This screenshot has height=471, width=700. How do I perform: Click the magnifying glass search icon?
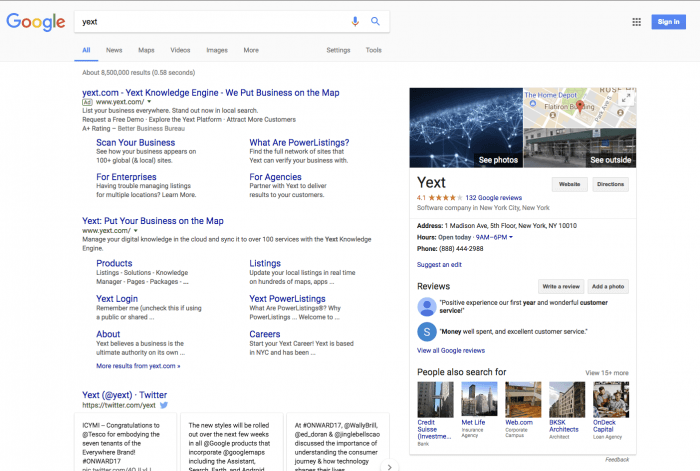coord(375,21)
